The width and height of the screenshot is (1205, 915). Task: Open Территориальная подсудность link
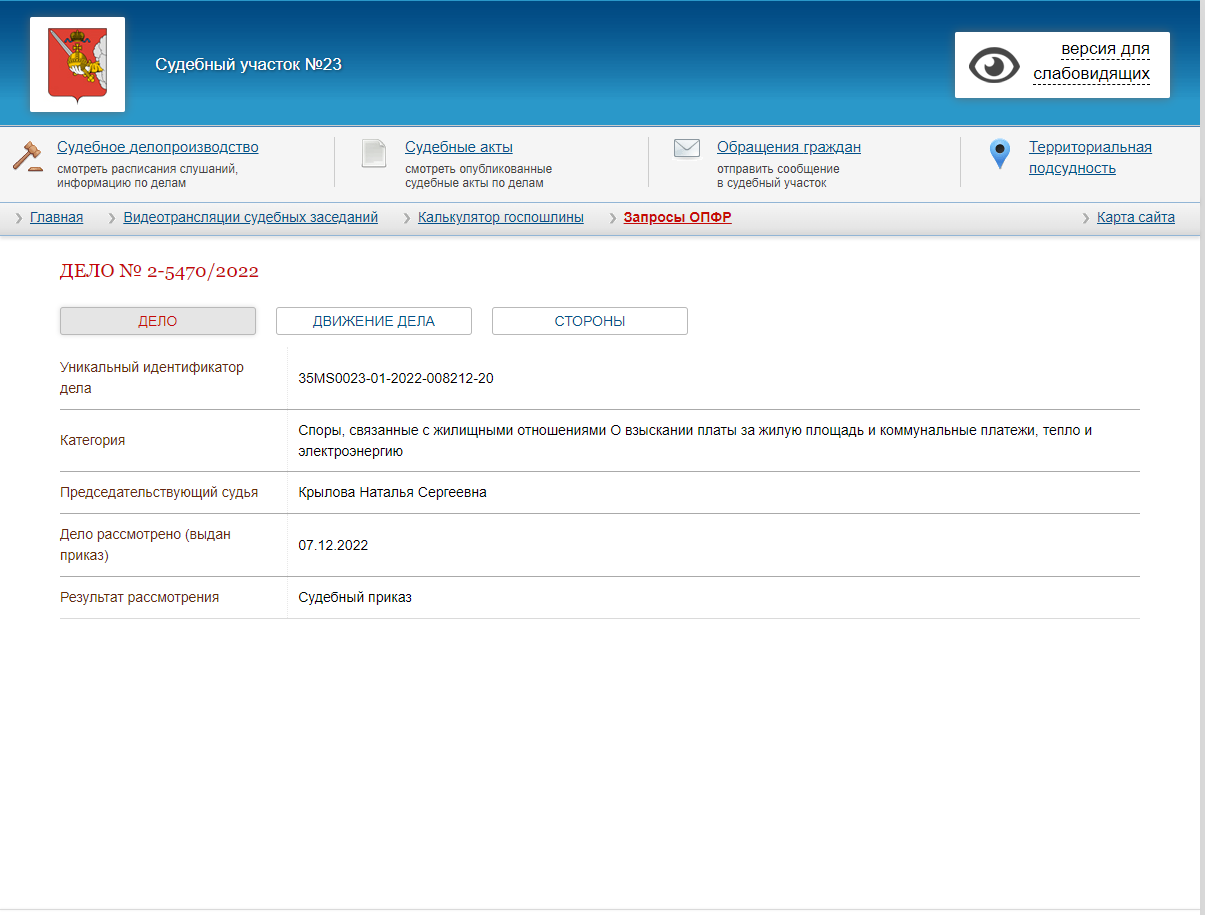pos(1089,157)
